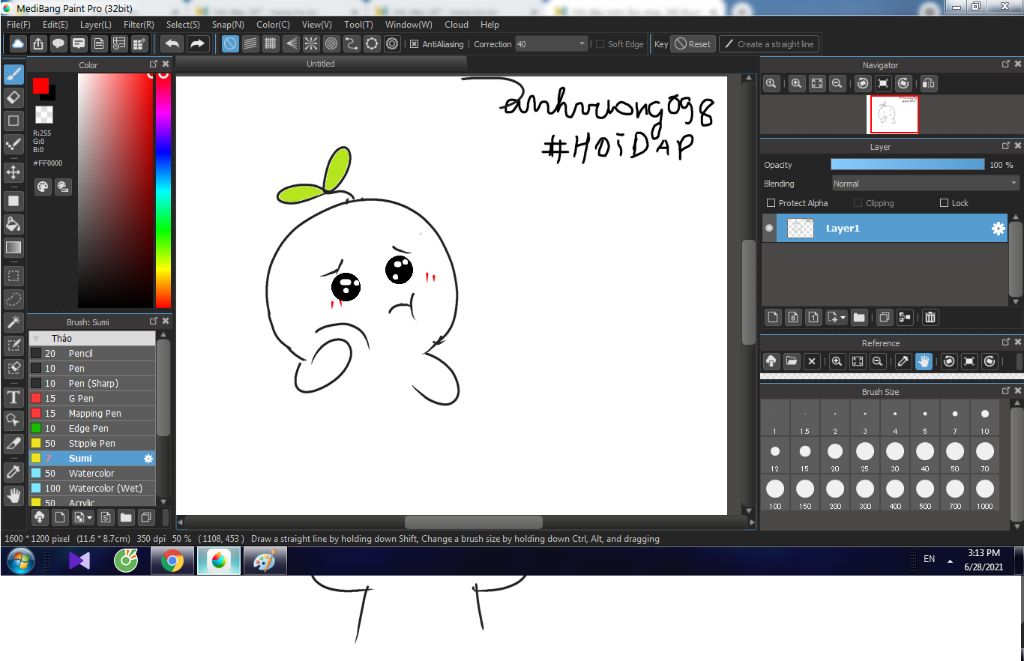The height and width of the screenshot is (661, 1024).
Task: Open the Select menu
Action: (183, 24)
